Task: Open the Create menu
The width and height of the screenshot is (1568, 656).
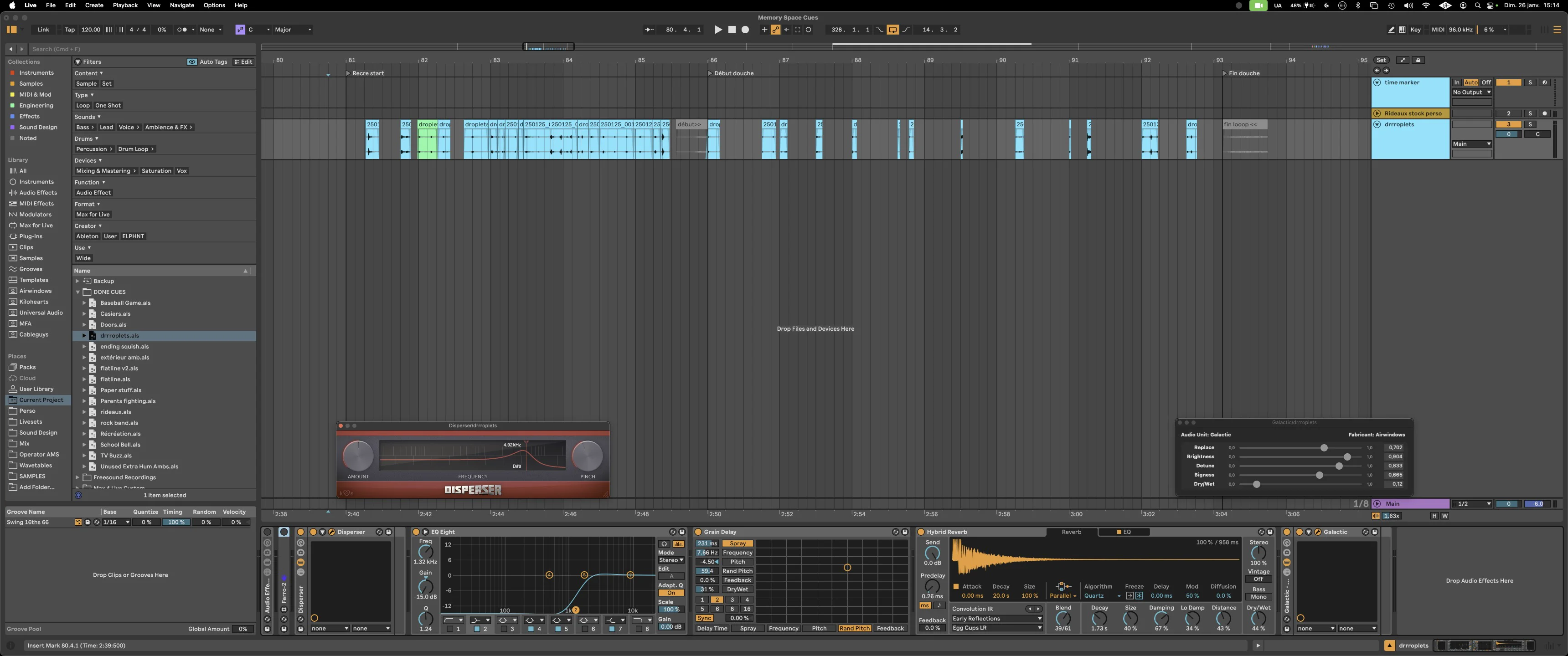Action: click(94, 5)
